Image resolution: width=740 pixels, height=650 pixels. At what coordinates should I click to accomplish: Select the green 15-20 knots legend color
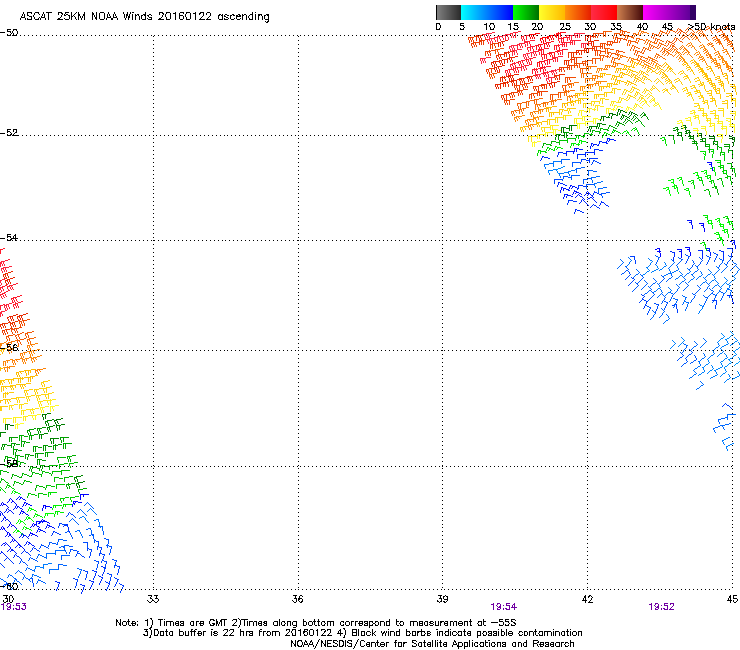[526, 12]
